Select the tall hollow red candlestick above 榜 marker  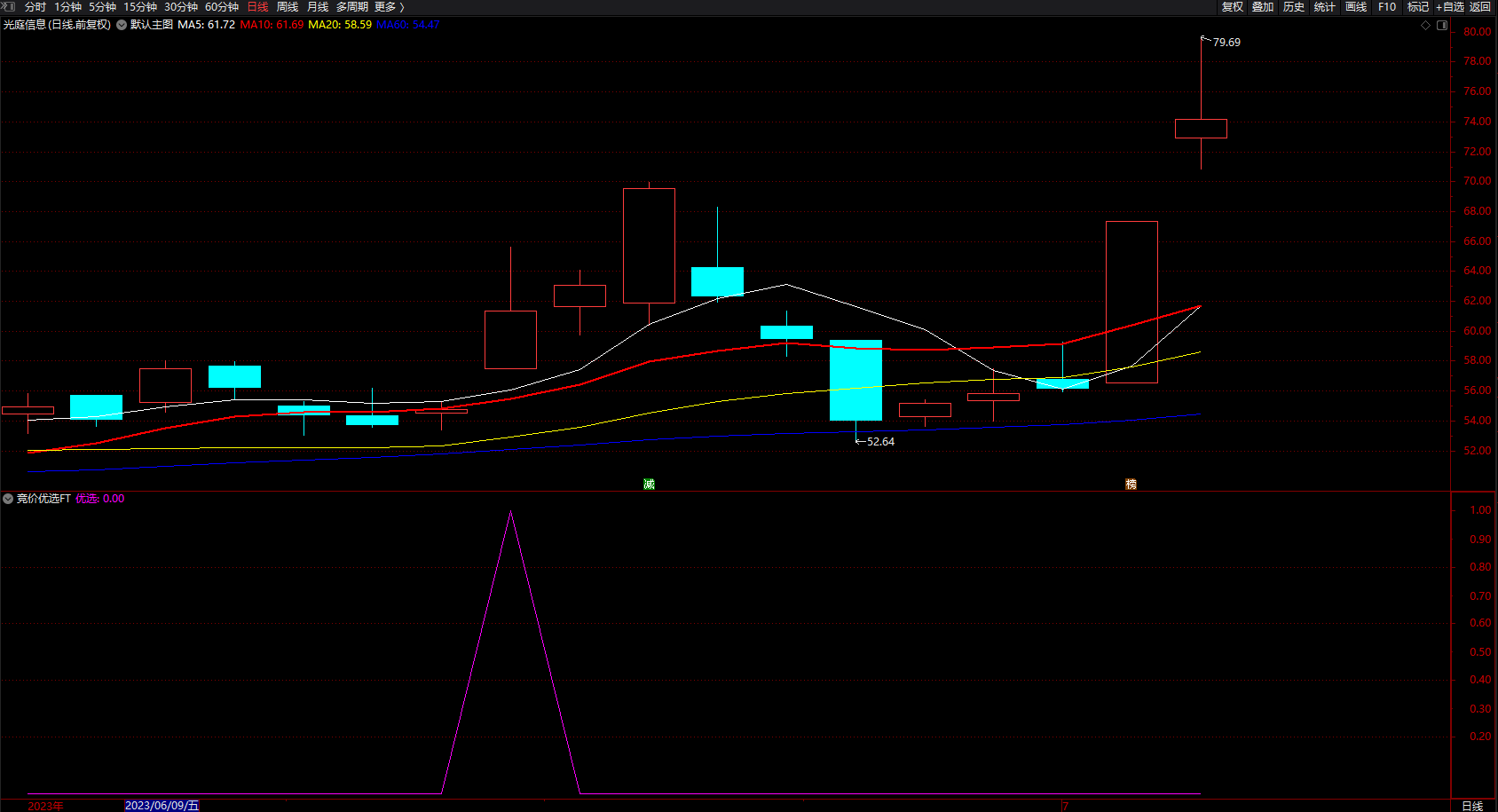click(1131, 302)
